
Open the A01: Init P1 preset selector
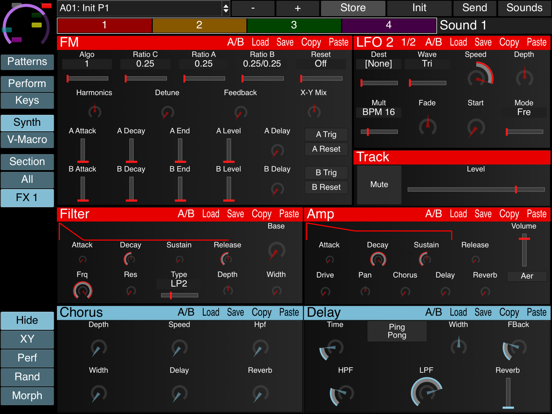(x=144, y=8)
